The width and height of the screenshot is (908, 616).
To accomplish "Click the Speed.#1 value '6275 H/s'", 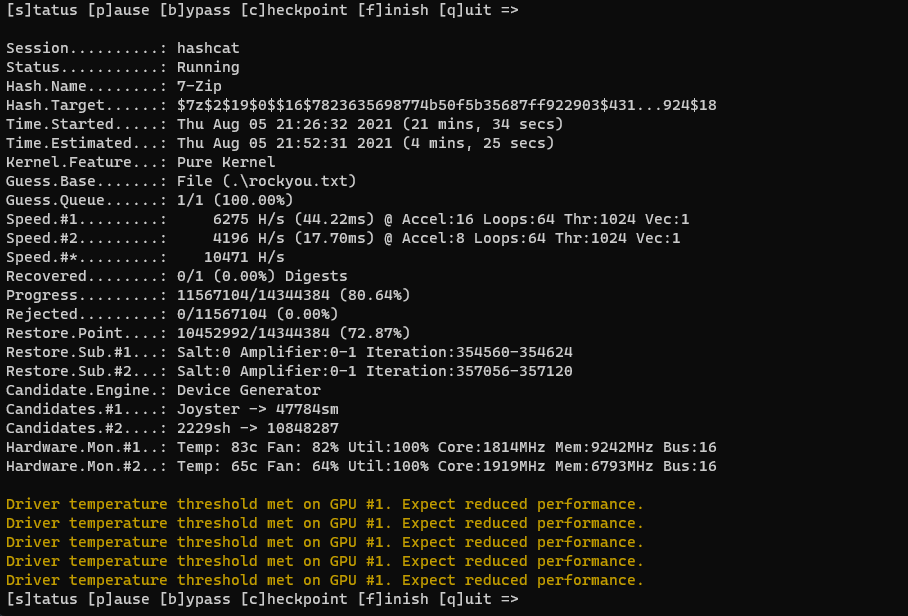I will pos(248,219).
